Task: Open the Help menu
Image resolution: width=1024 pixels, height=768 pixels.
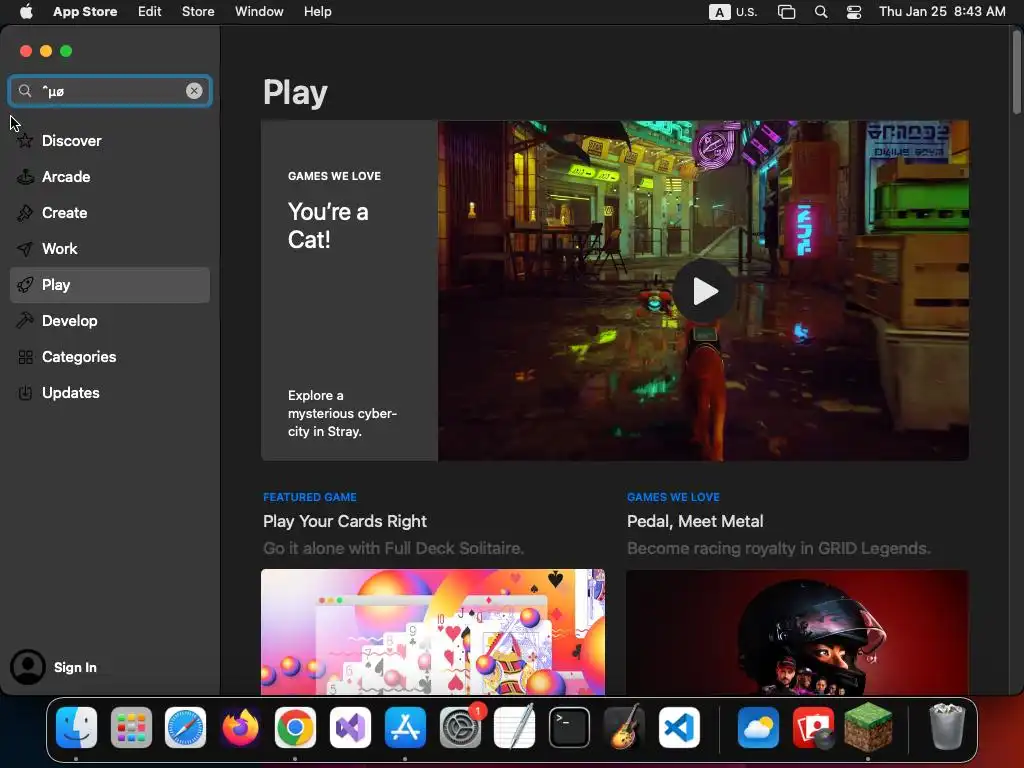Action: (317, 12)
